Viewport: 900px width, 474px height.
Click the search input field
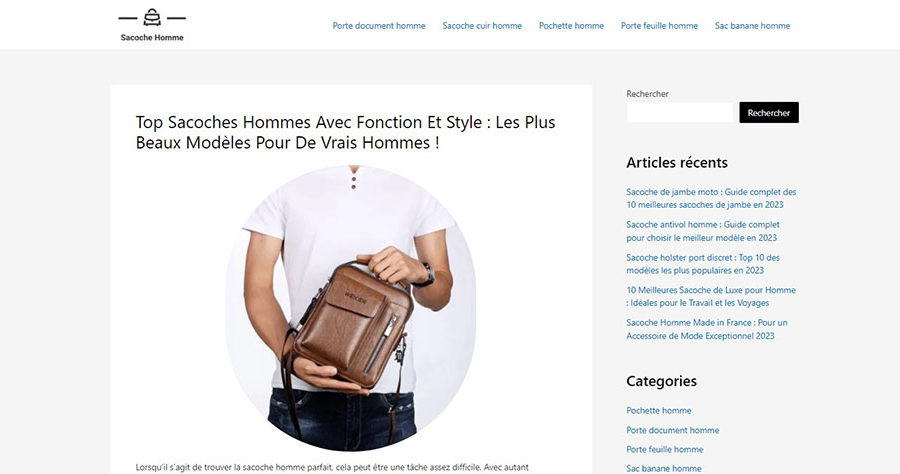[680, 112]
